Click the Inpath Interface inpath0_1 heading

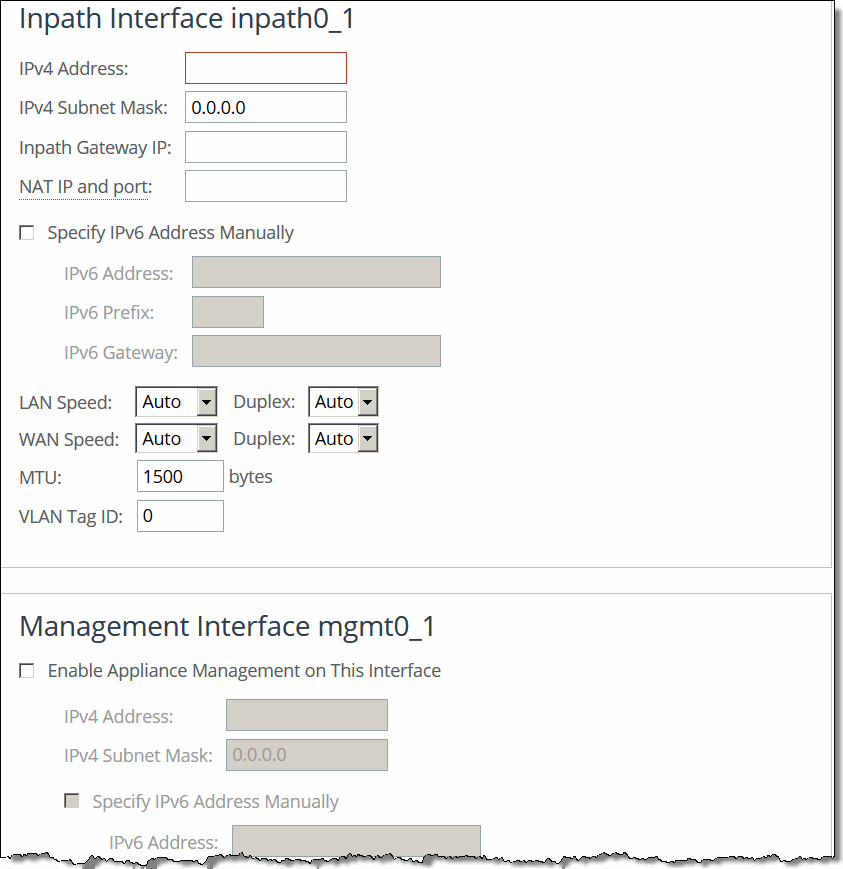pos(186,18)
